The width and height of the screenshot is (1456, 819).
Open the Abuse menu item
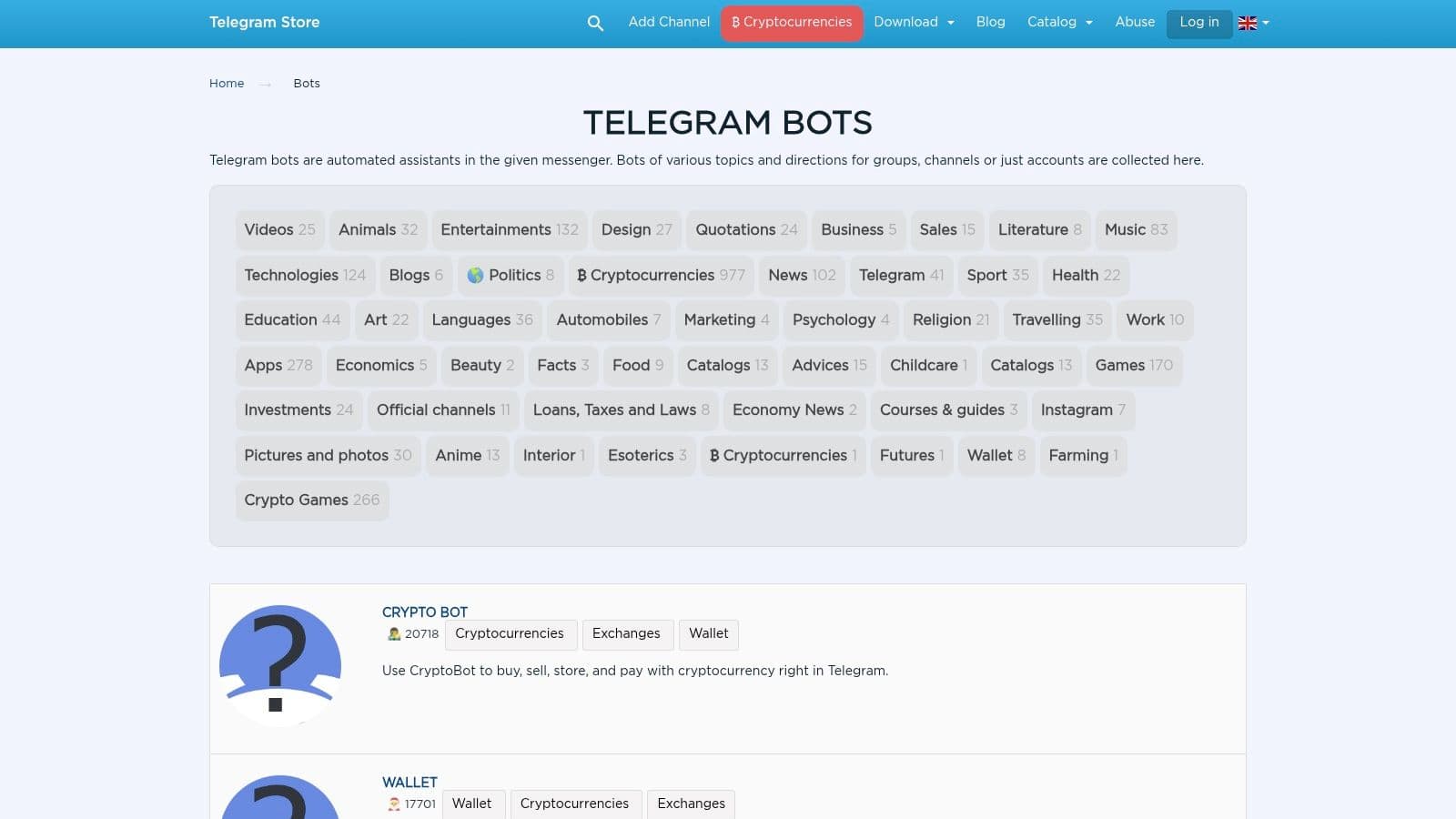coord(1135,23)
